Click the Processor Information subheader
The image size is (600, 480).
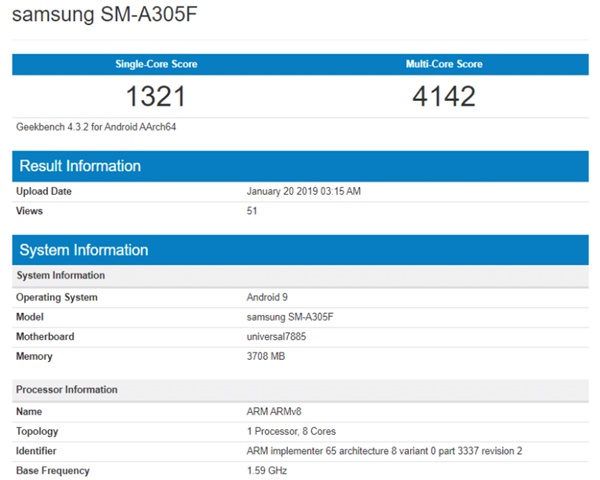click(67, 390)
